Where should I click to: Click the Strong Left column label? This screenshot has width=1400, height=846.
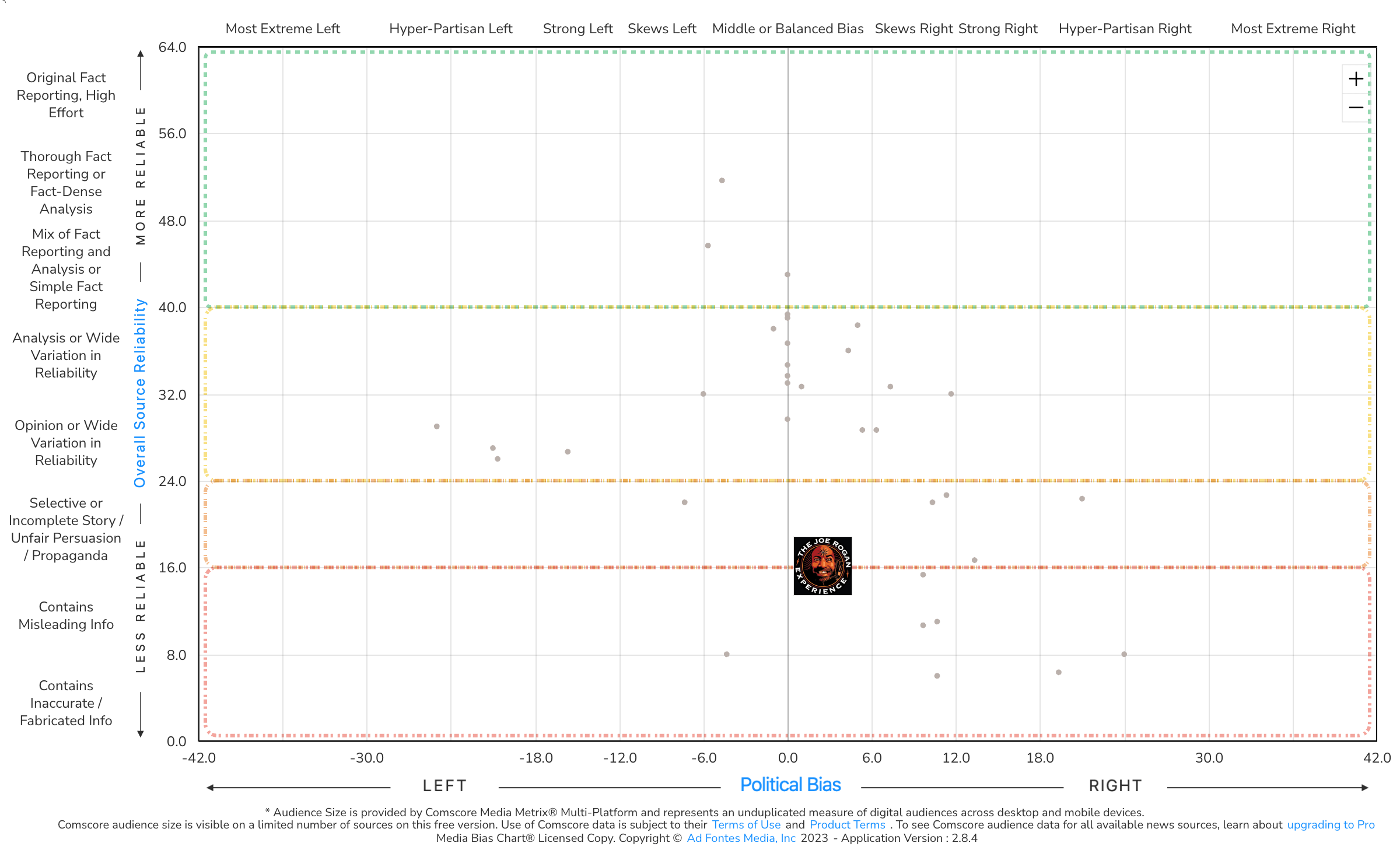tap(577, 29)
